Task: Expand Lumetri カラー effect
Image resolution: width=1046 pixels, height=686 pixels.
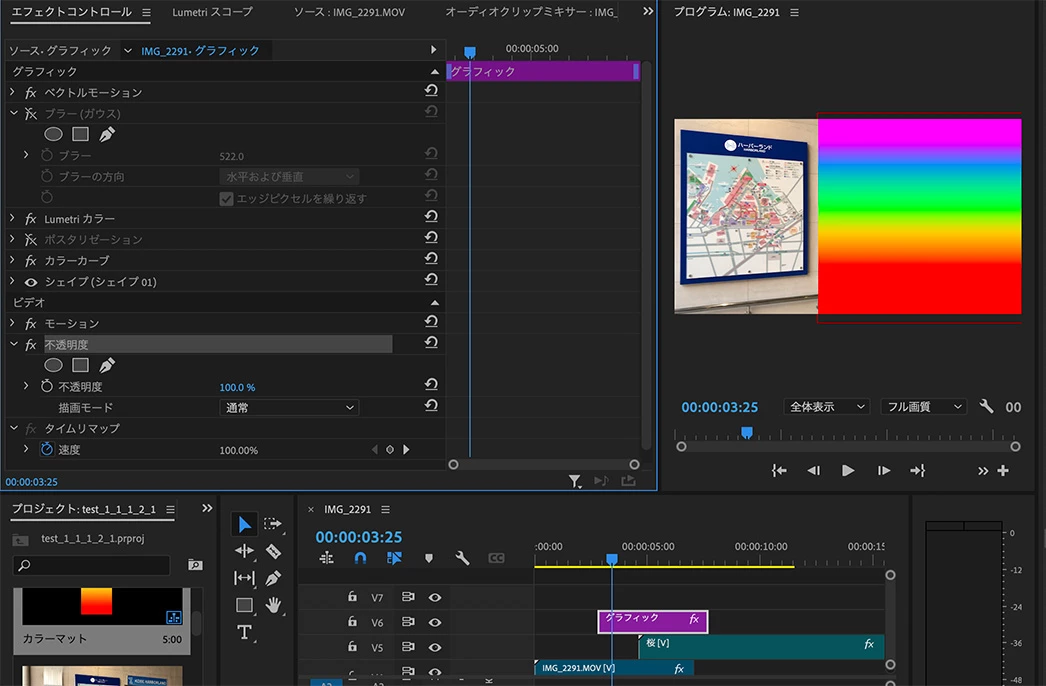Action: tap(12, 218)
